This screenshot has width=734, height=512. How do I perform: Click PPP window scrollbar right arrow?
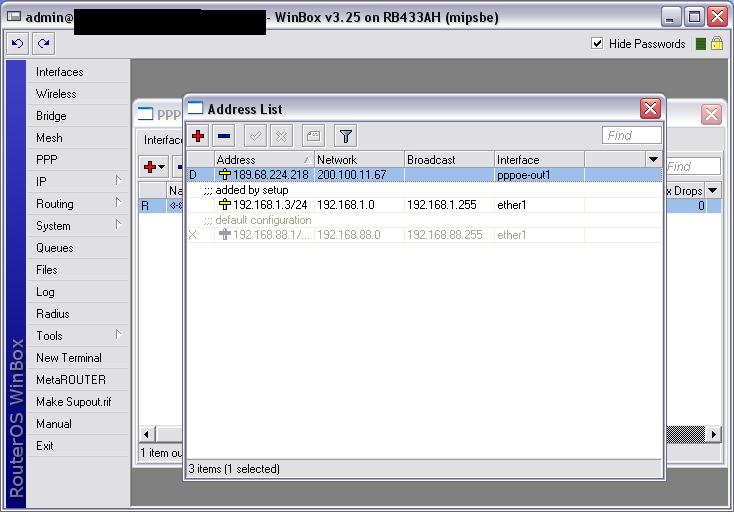[713, 434]
